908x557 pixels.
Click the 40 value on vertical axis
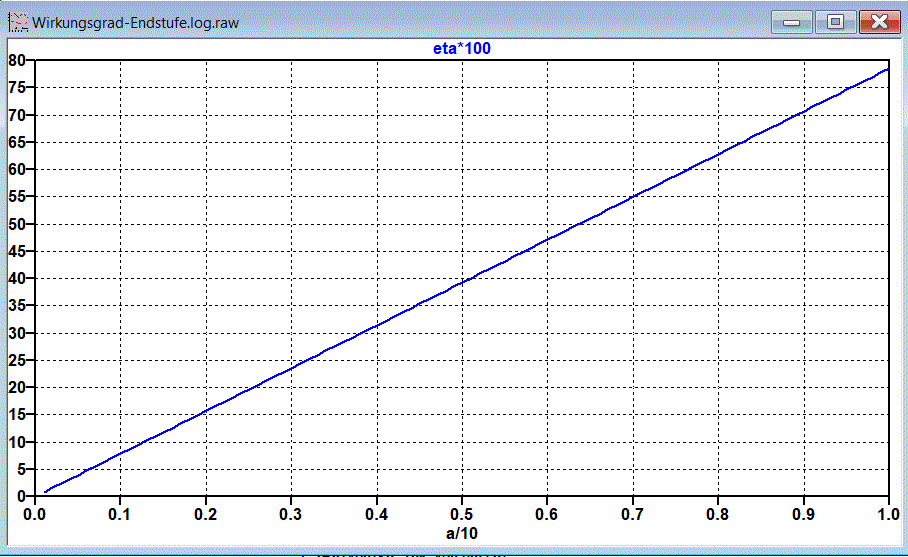[16, 278]
